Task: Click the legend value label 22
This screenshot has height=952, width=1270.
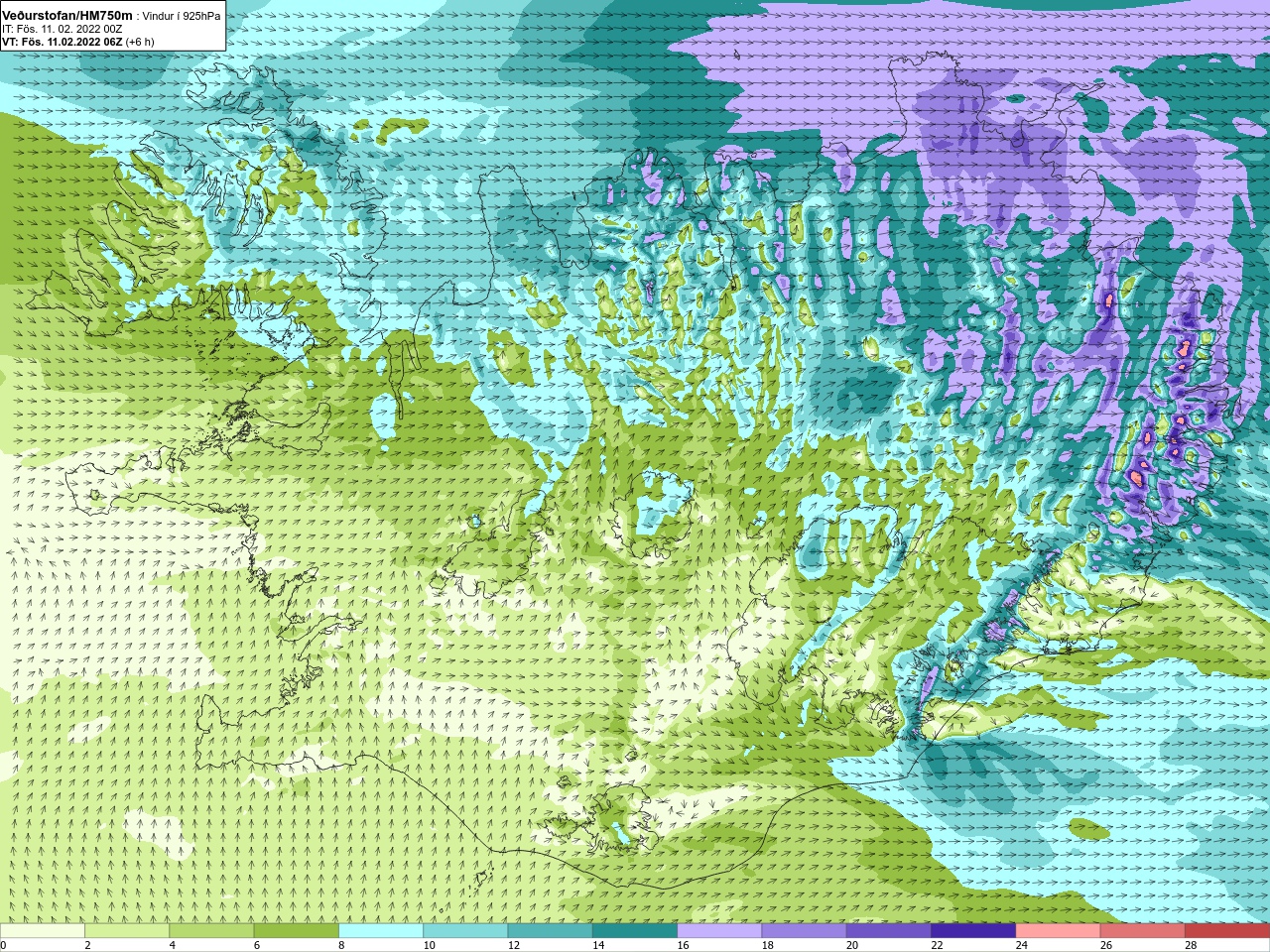Action: click(x=937, y=945)
